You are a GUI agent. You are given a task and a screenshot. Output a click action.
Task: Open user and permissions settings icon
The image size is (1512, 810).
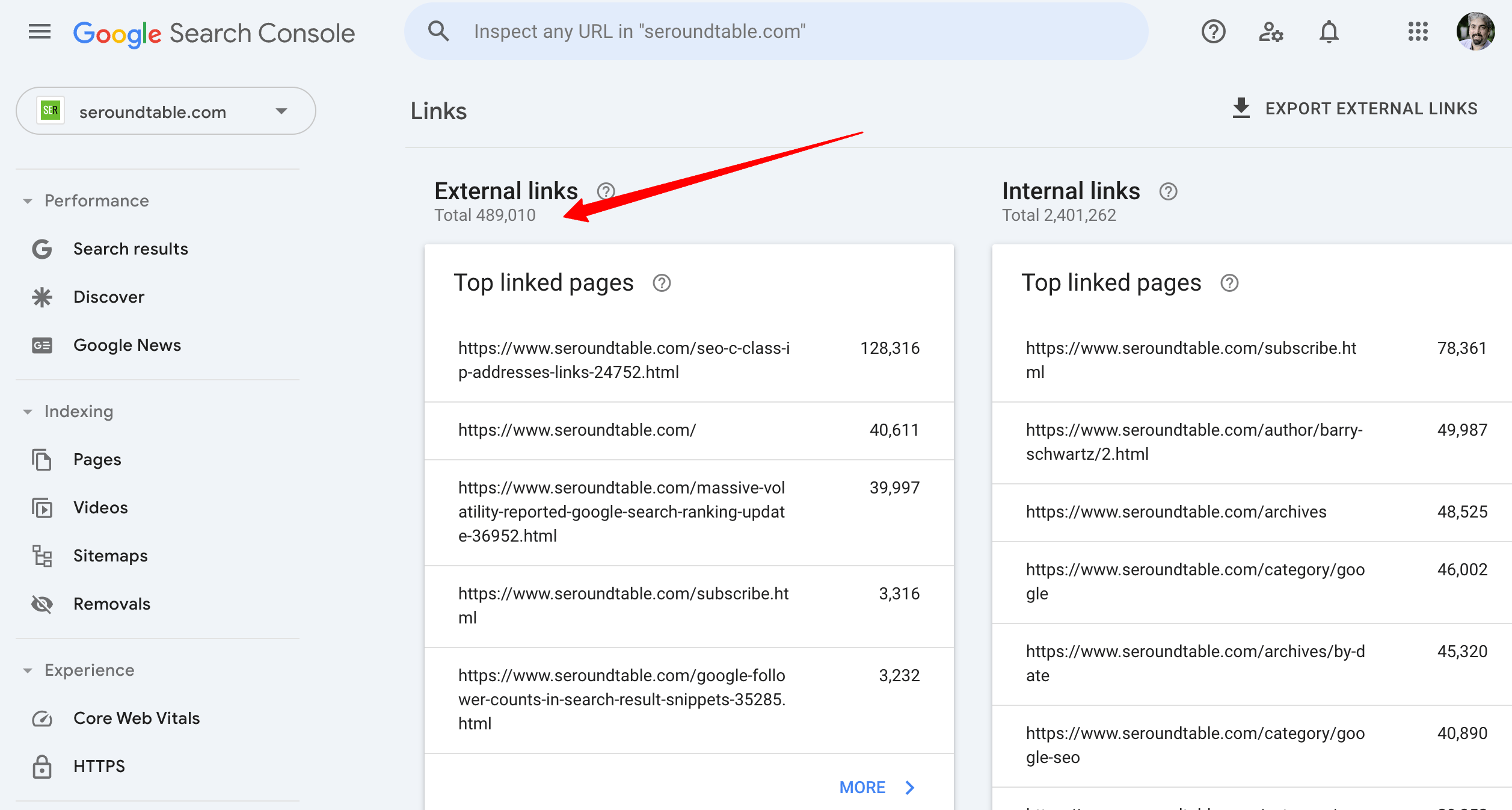point(1271,31)
